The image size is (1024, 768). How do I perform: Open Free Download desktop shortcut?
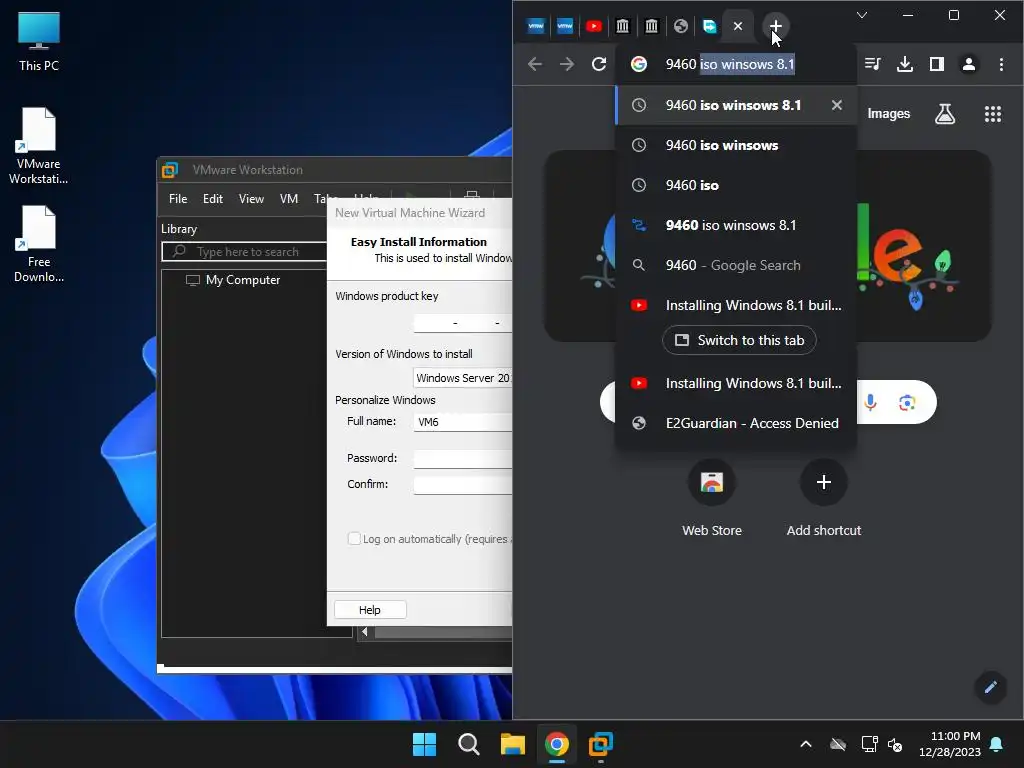[x=39, y=244]
